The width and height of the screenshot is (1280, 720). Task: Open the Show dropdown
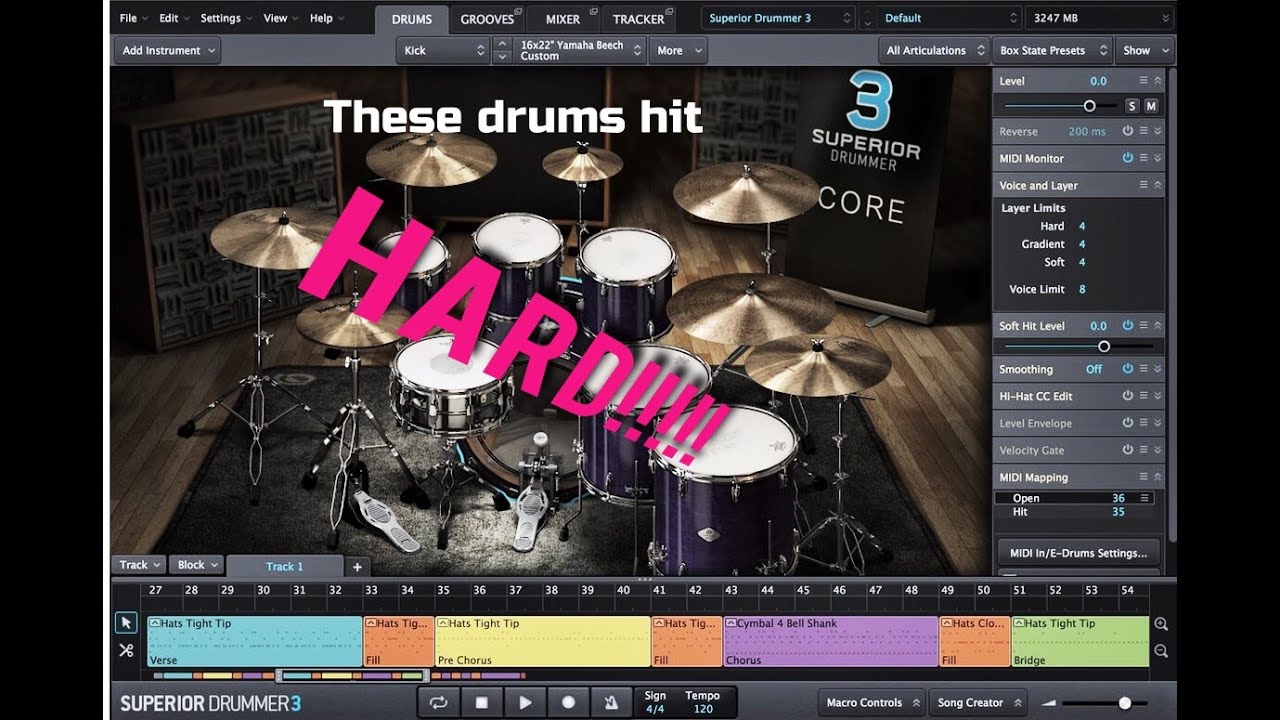(x=1144, y=50)
